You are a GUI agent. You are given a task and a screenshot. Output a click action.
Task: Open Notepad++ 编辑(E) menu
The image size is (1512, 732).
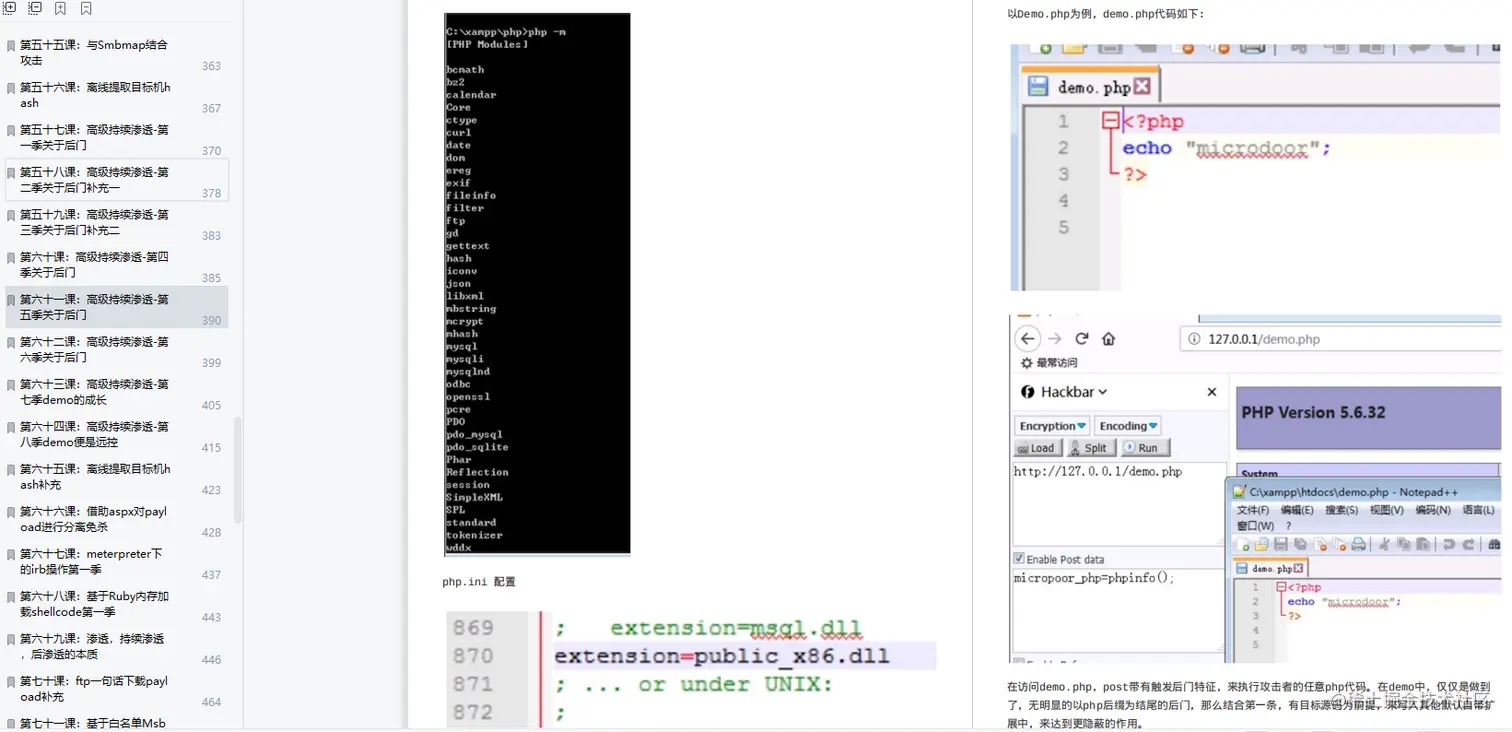pyautogui.click(x=1297, y=510)
